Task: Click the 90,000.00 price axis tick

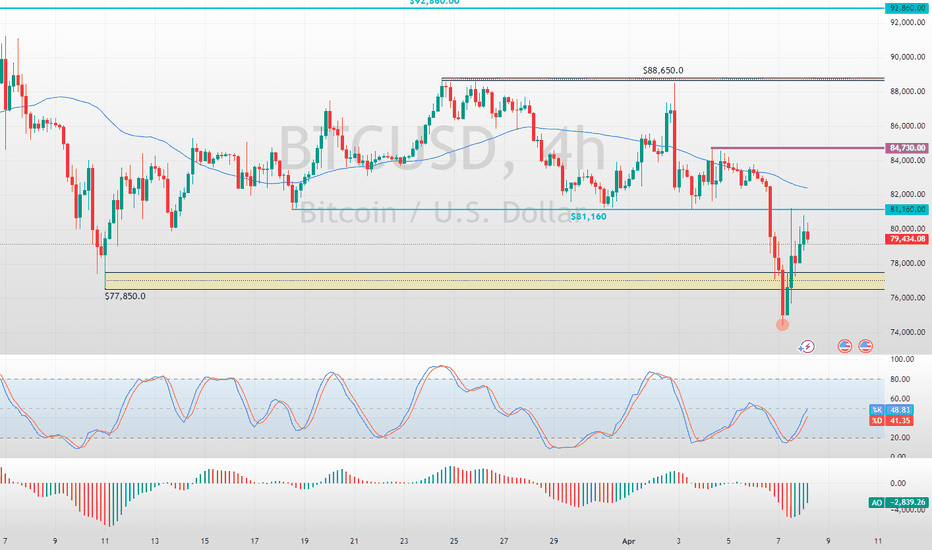Action: pos(908,57)
